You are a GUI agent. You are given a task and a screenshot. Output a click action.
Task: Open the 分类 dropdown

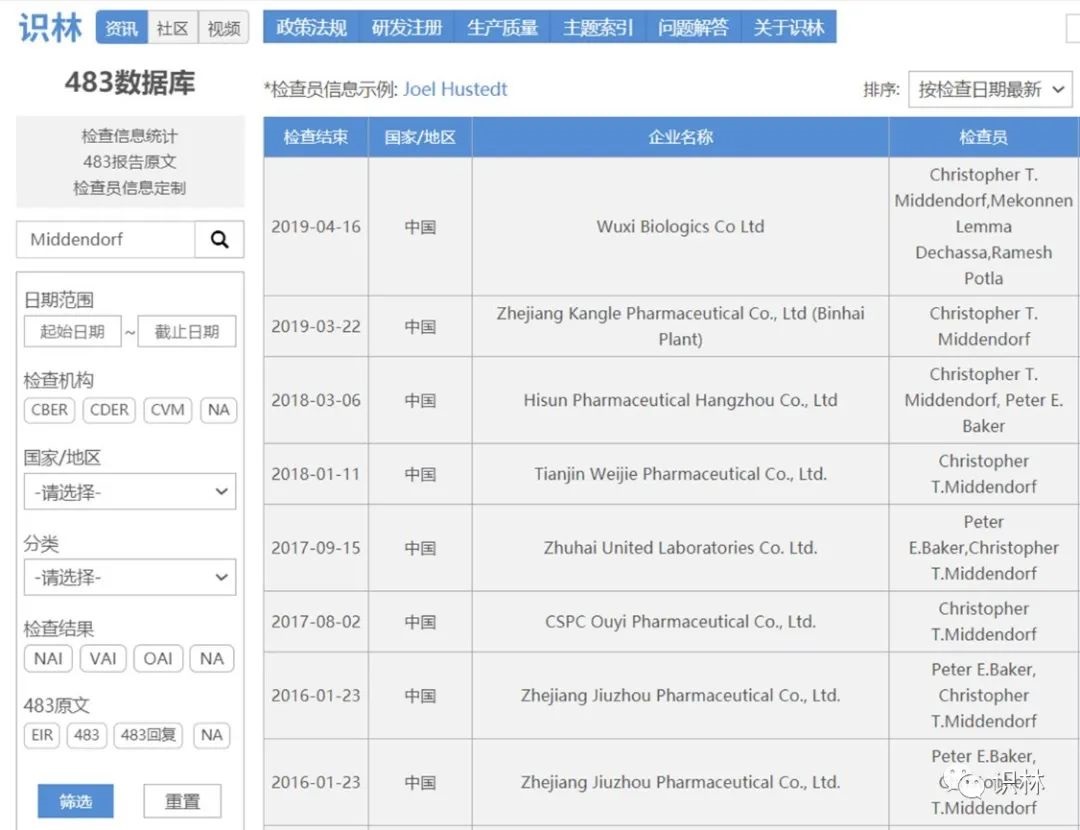[130, 577]
